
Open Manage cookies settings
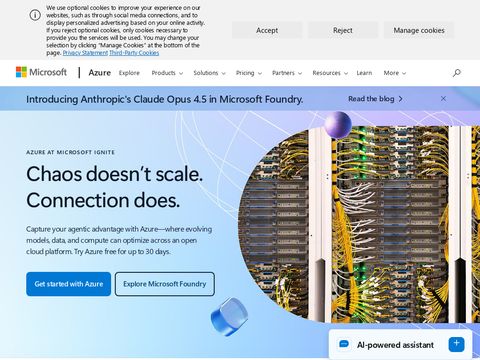pyautogui.click(x=419, y=30)
